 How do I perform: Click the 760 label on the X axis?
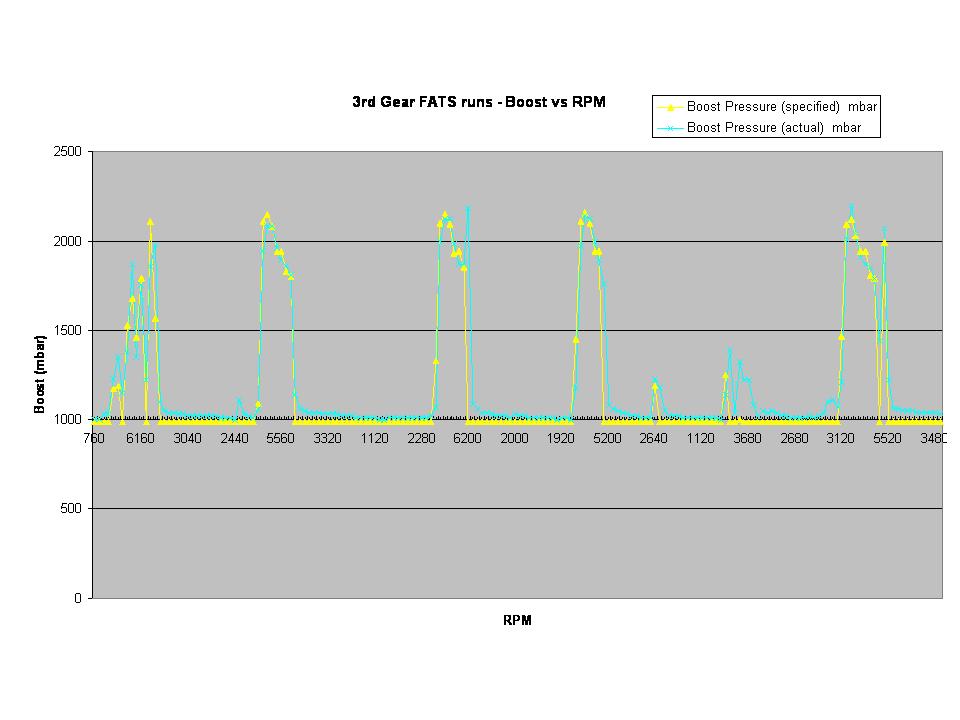tap(94, 438)
